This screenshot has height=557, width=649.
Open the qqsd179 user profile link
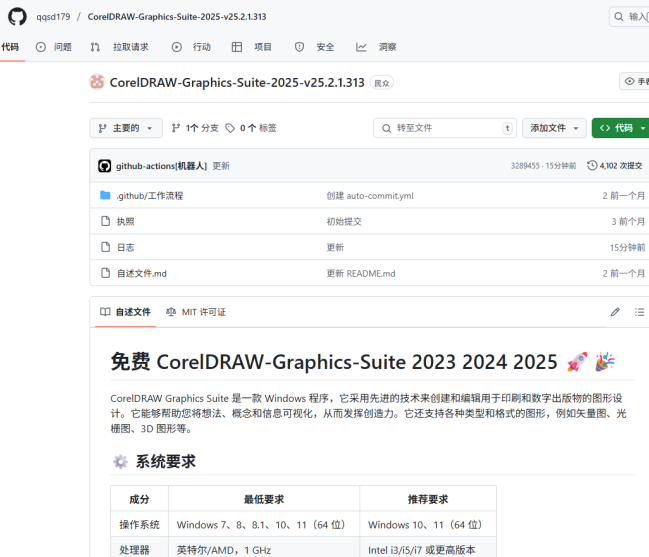pyautogui.click(x=53, y=17)
